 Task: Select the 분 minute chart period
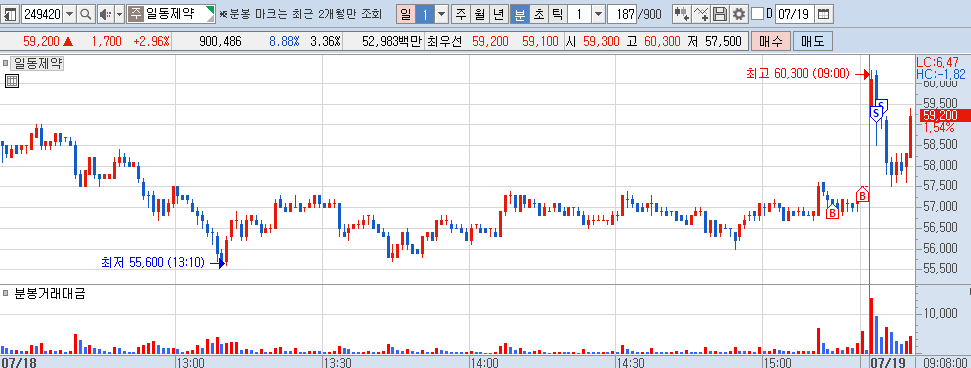tap(519, 14)
